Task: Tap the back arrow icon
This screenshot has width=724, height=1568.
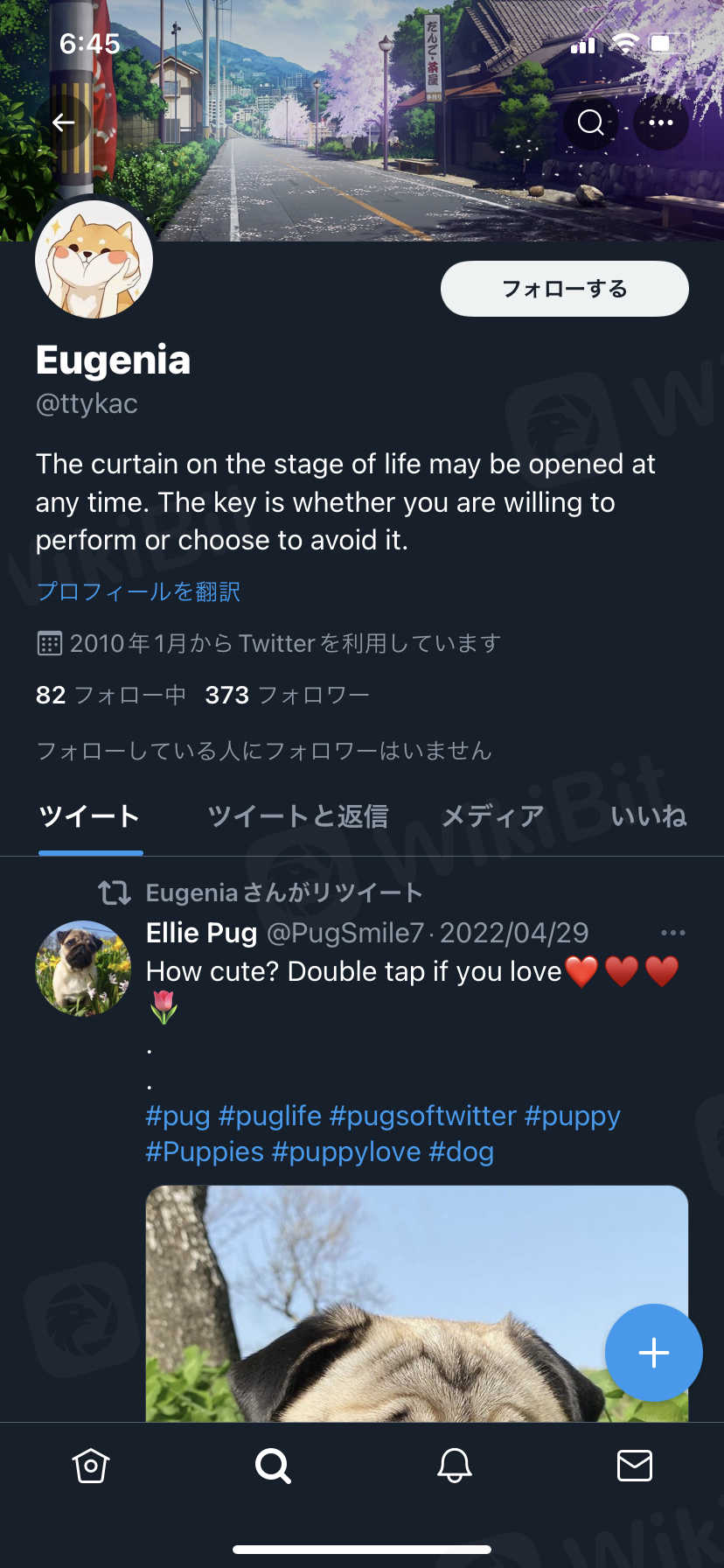Action: point(63,122)
